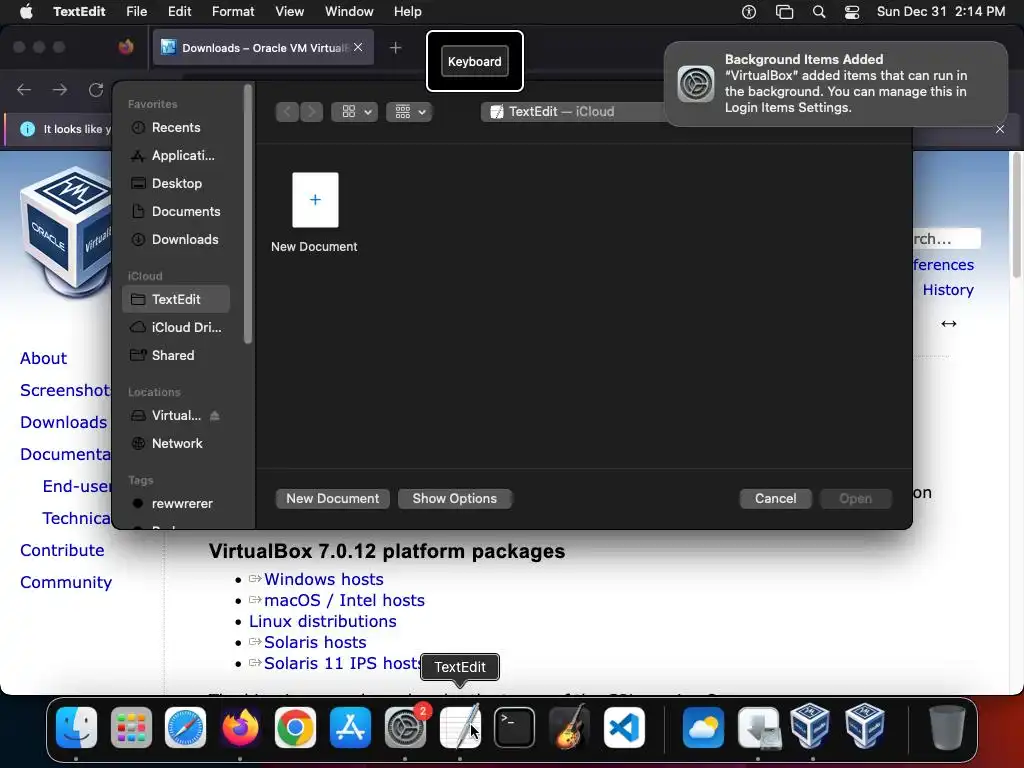Viewport: 1024px width, 768px height.
Task: Cancel the open dialog
Action: pos(775,498)
